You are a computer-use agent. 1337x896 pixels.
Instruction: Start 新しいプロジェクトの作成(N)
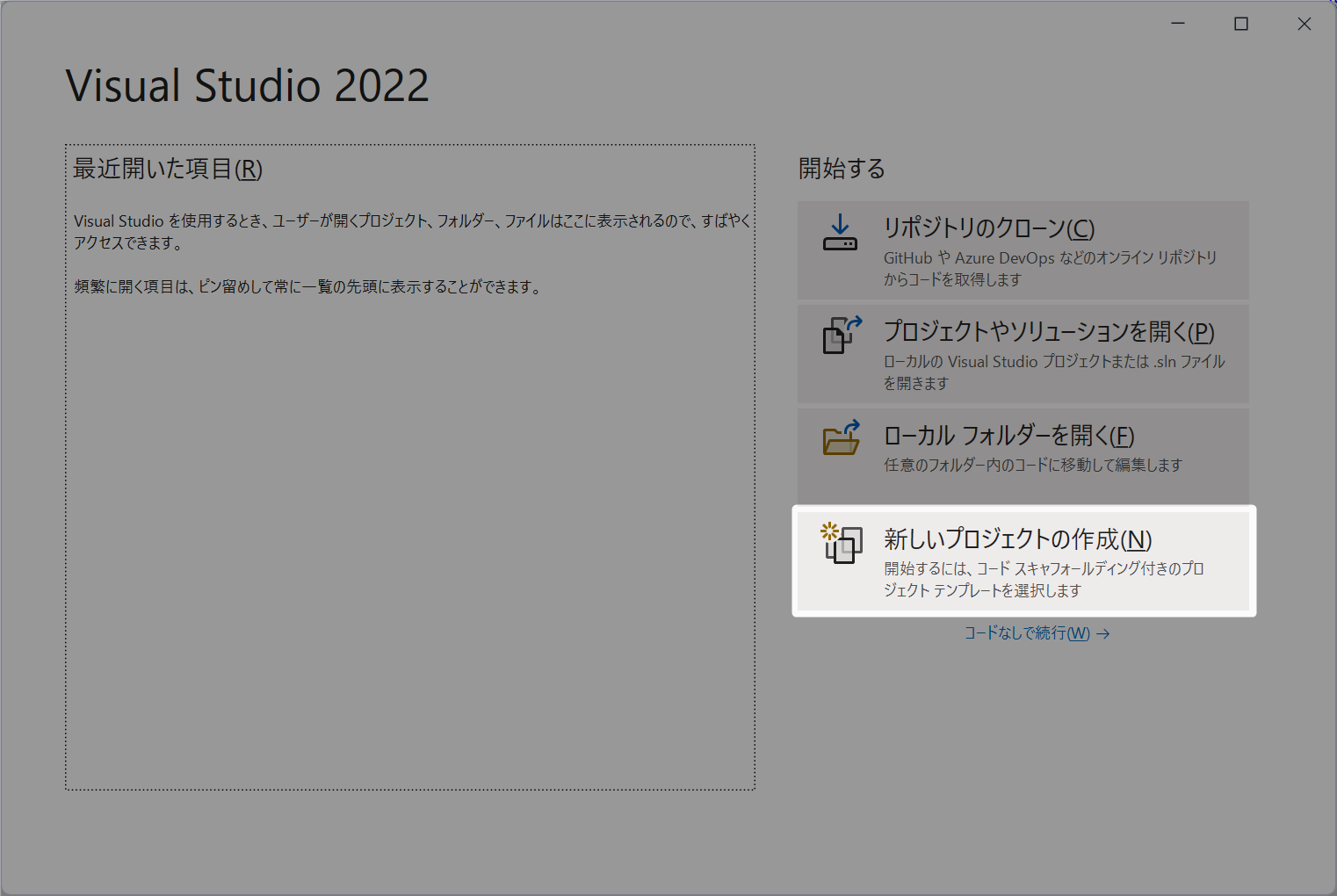click(x=1023, y=561)
